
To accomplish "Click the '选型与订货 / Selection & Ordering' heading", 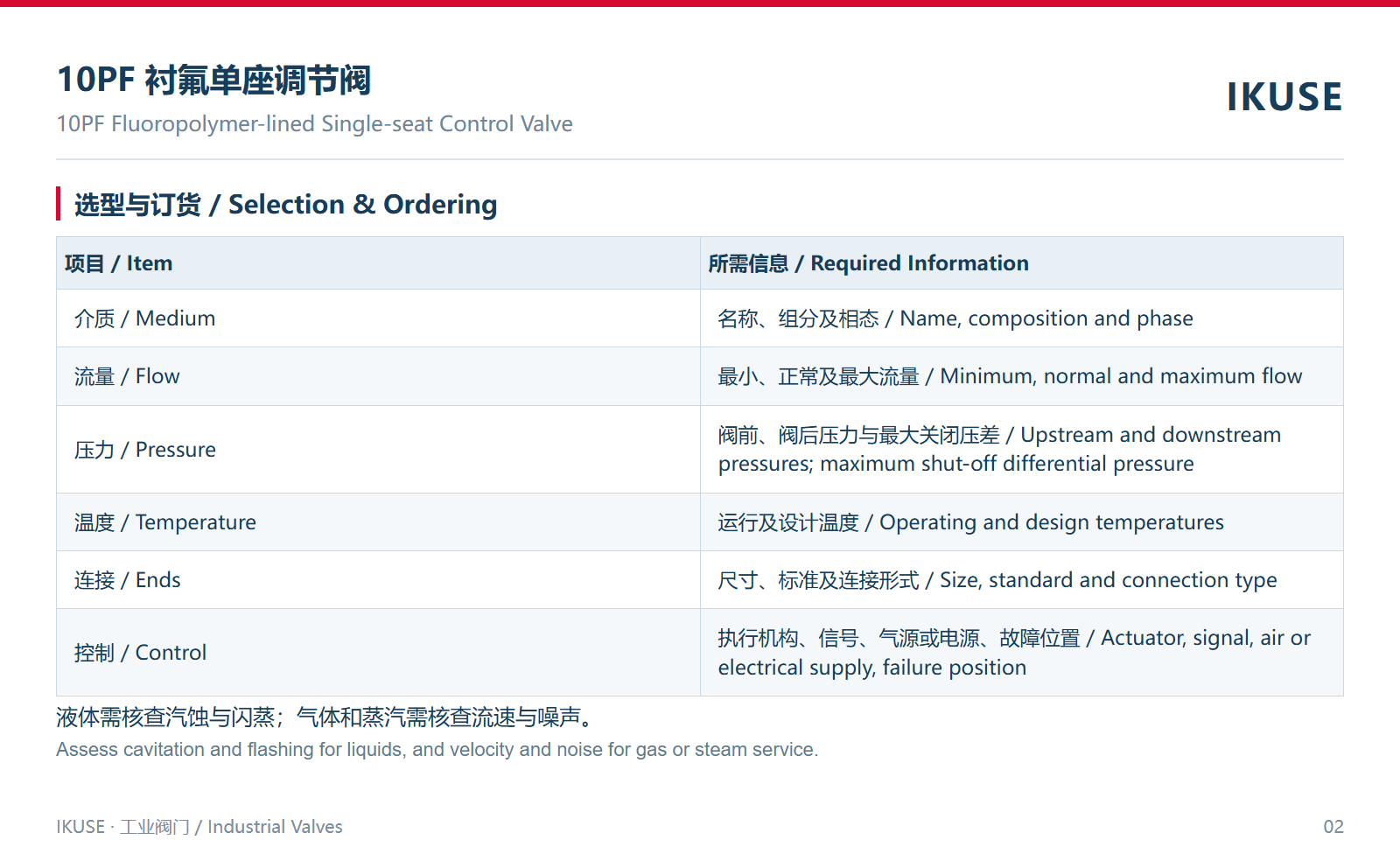I will pos(285,204).
